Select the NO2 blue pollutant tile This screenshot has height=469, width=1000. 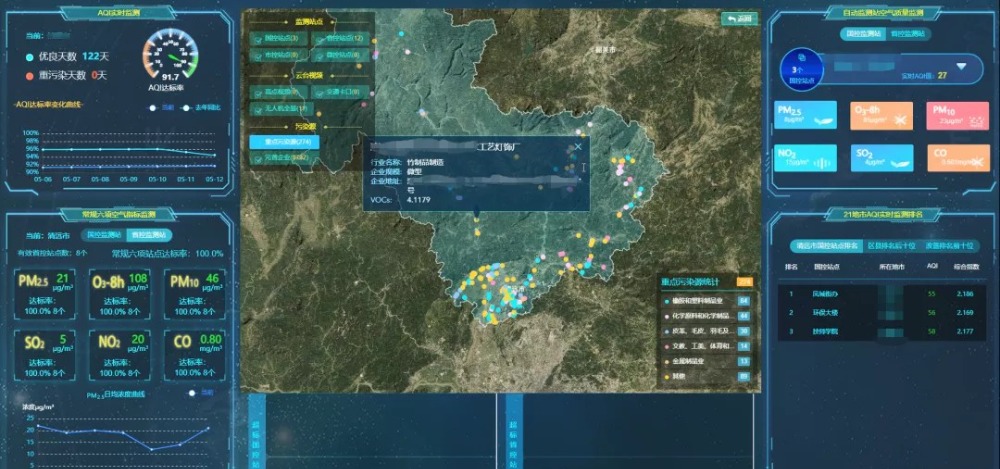tap(806, 158)
